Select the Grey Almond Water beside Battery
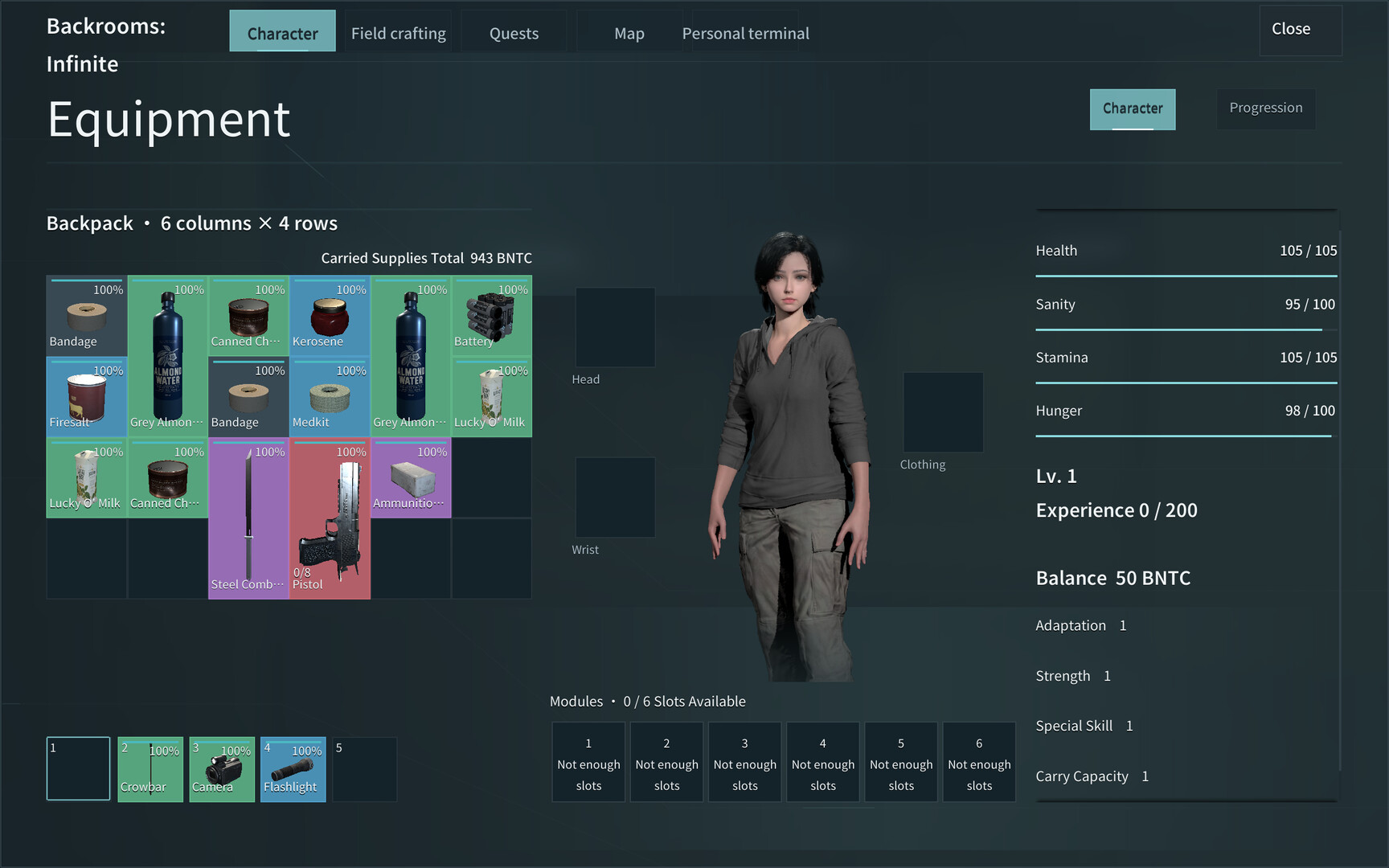This screenshot has width=1389, height=868. (411, 356)
